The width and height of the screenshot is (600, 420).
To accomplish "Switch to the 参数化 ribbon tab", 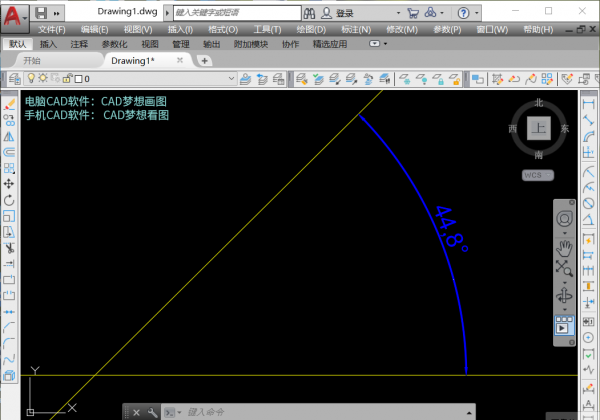I will pos(114,44).
